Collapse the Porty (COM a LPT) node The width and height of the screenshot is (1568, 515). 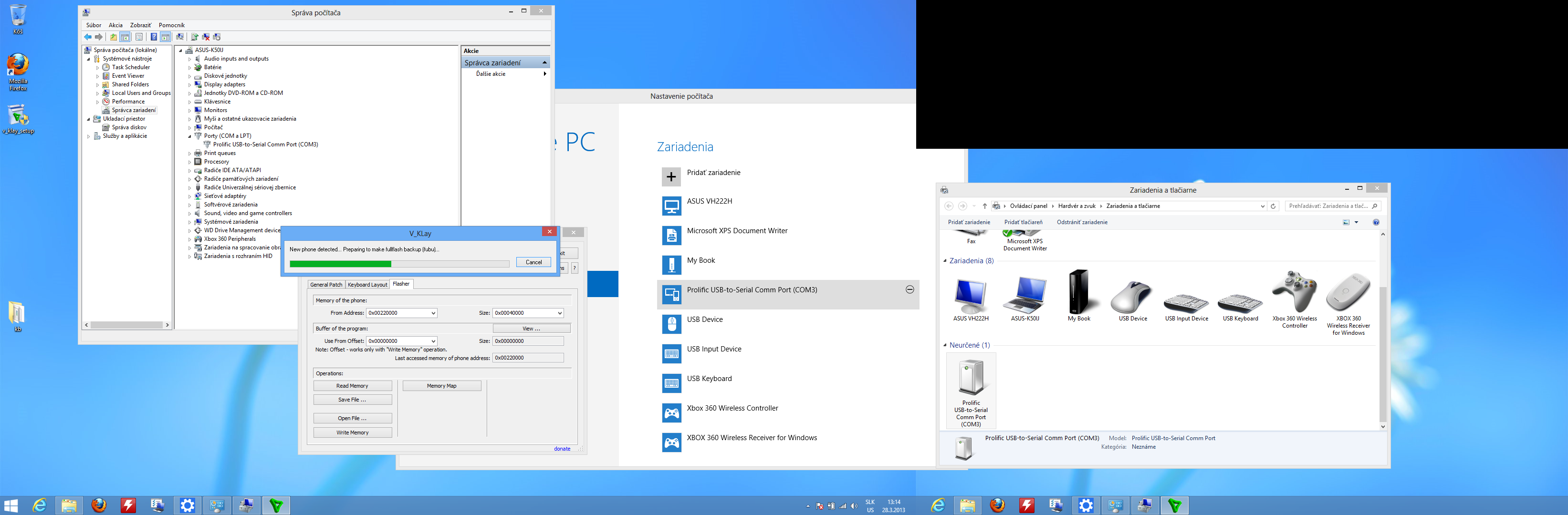coord(189,136)
